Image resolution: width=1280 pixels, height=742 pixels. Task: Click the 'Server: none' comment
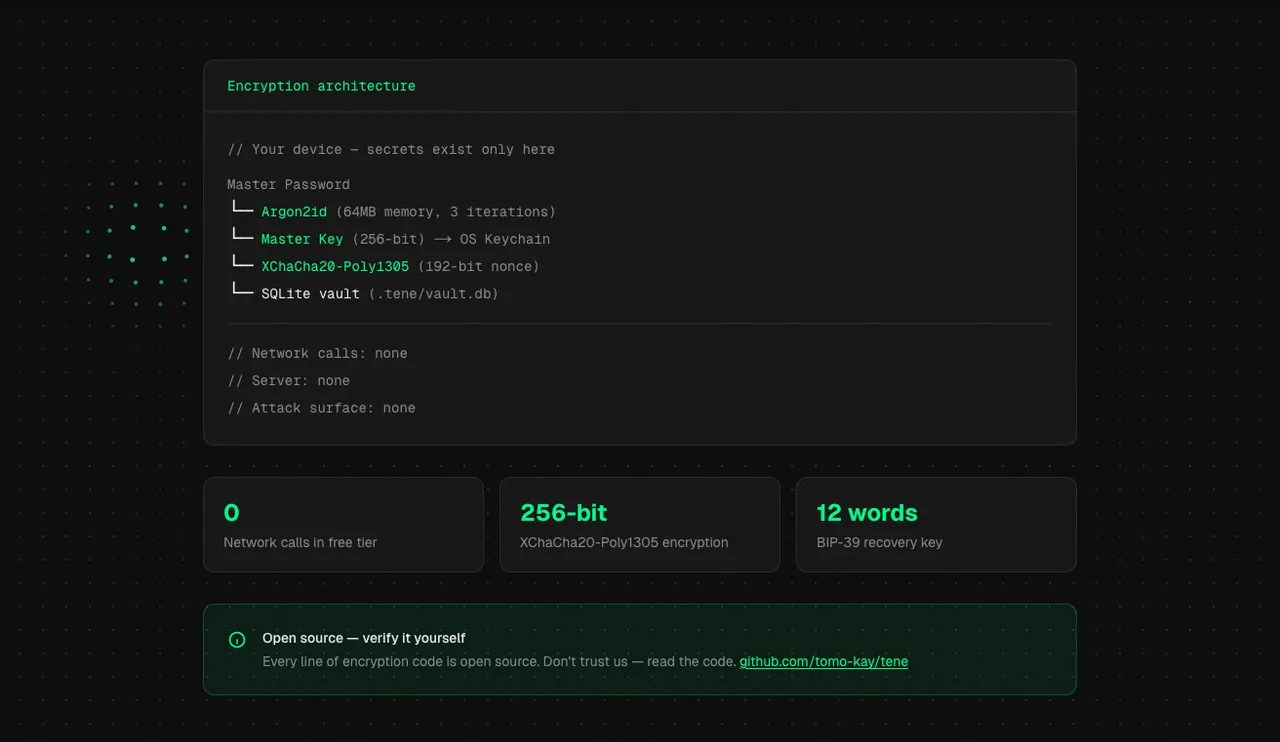288,380
